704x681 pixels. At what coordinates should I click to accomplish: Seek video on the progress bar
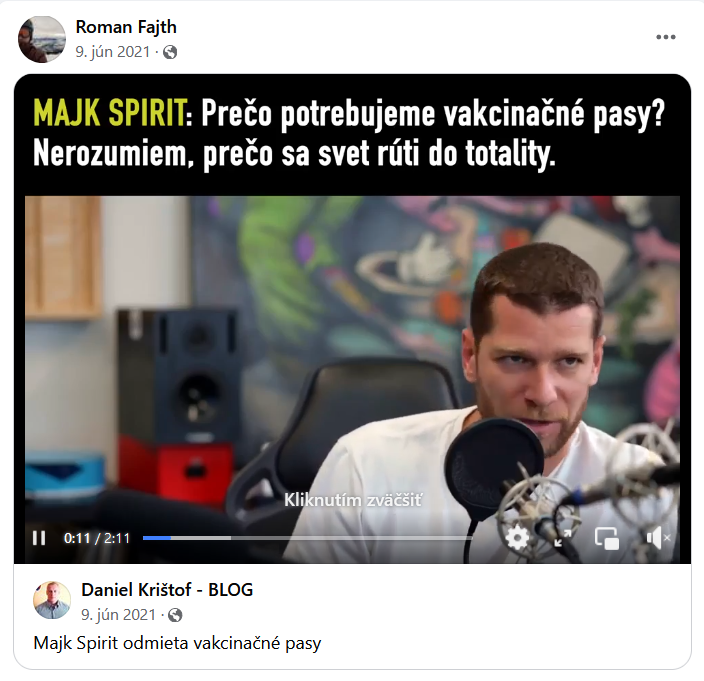click(307, 538)
